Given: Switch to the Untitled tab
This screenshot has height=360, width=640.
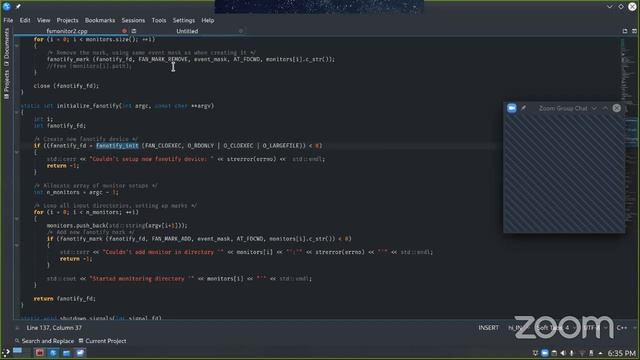Looking at the screenshot, I should (187, 31).
